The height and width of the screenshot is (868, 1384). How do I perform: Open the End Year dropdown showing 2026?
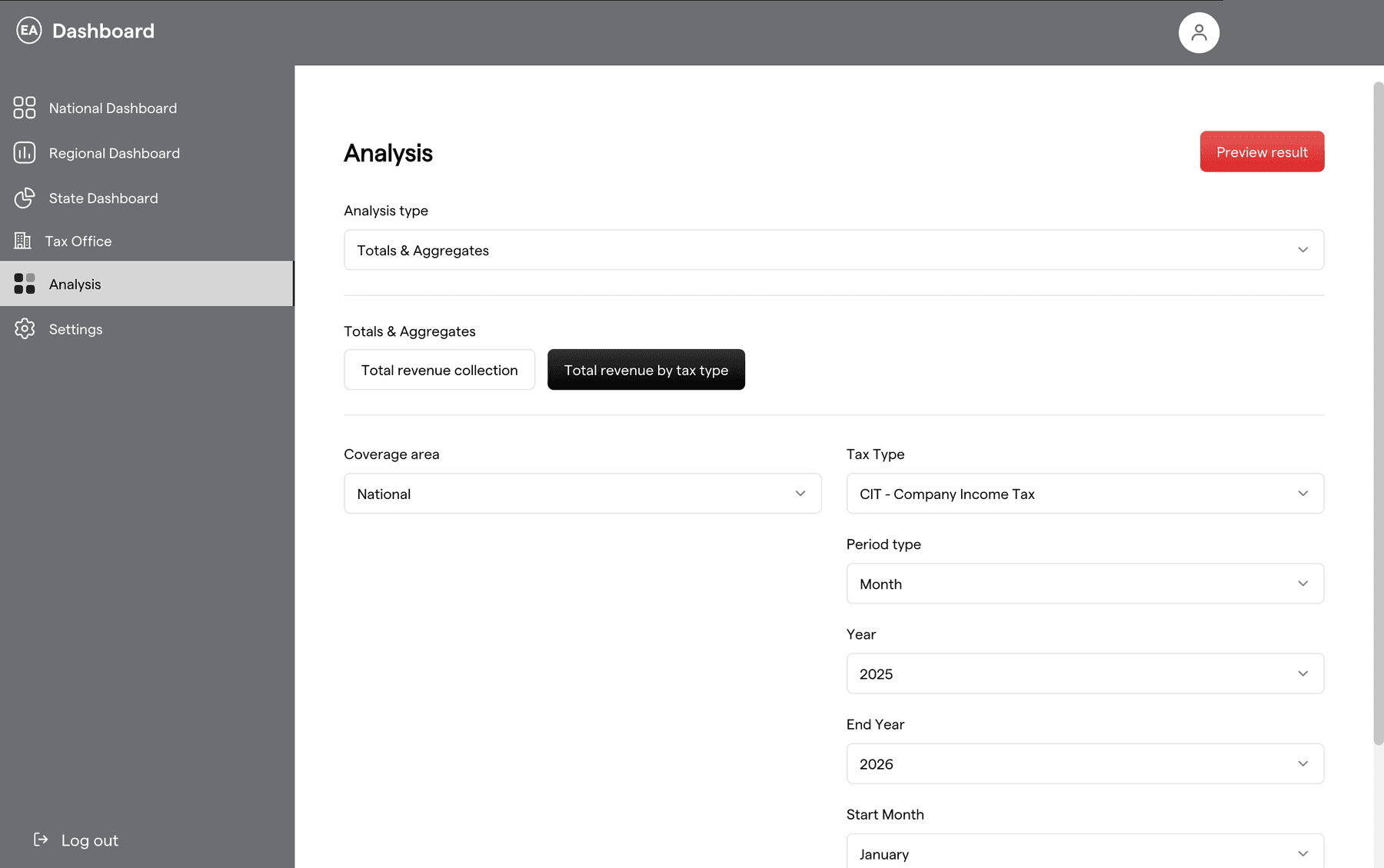(1085, 763)
